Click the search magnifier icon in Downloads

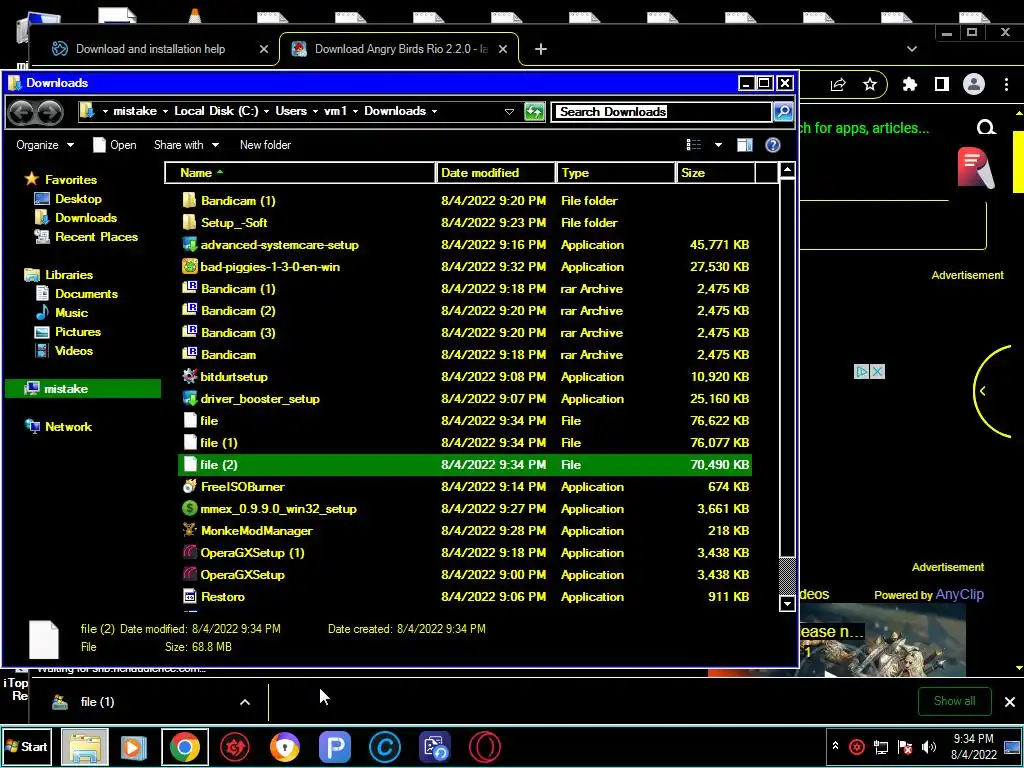[782, 112]
